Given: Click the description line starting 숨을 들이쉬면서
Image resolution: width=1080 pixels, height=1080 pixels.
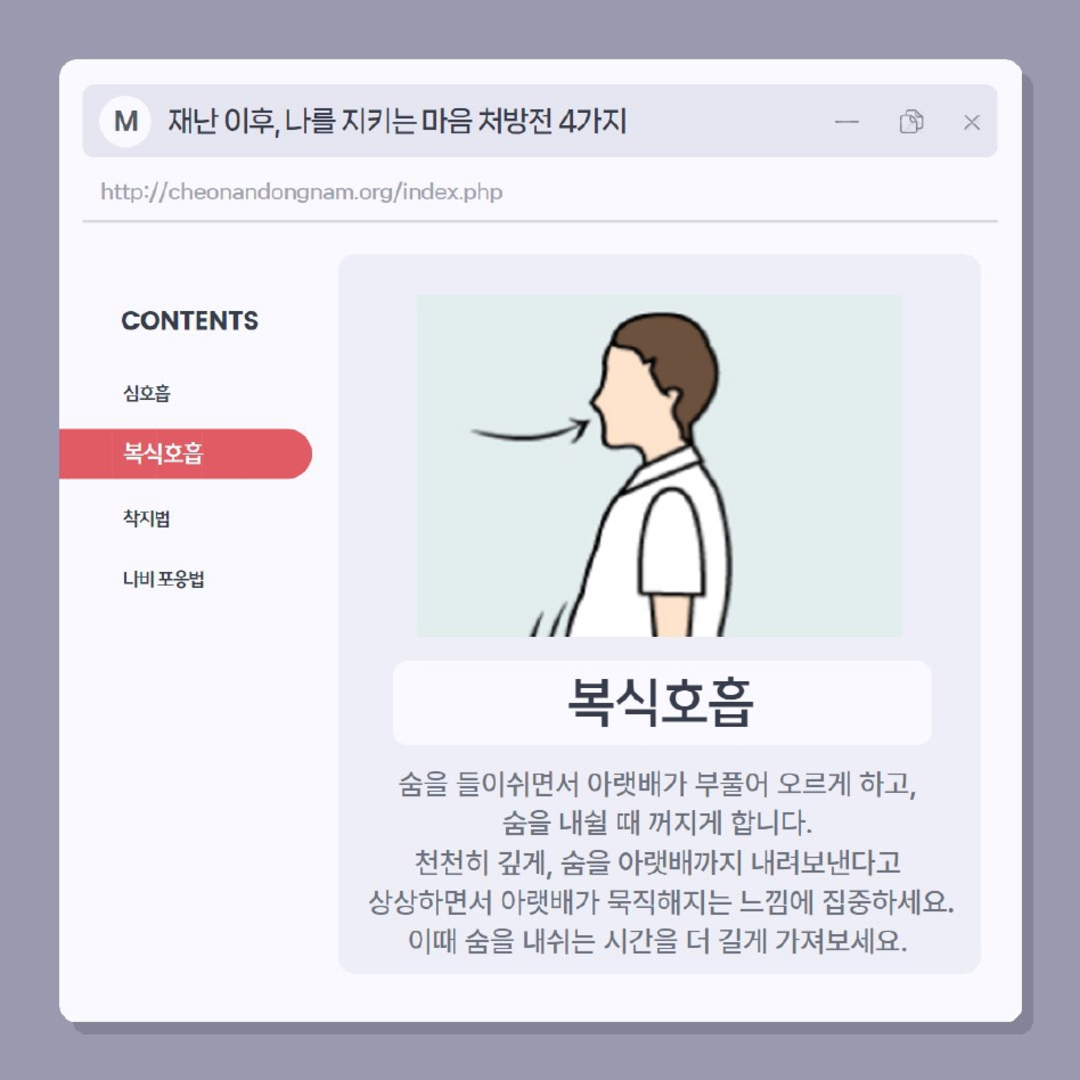Looking at the screenshot, I should [658, 784].
